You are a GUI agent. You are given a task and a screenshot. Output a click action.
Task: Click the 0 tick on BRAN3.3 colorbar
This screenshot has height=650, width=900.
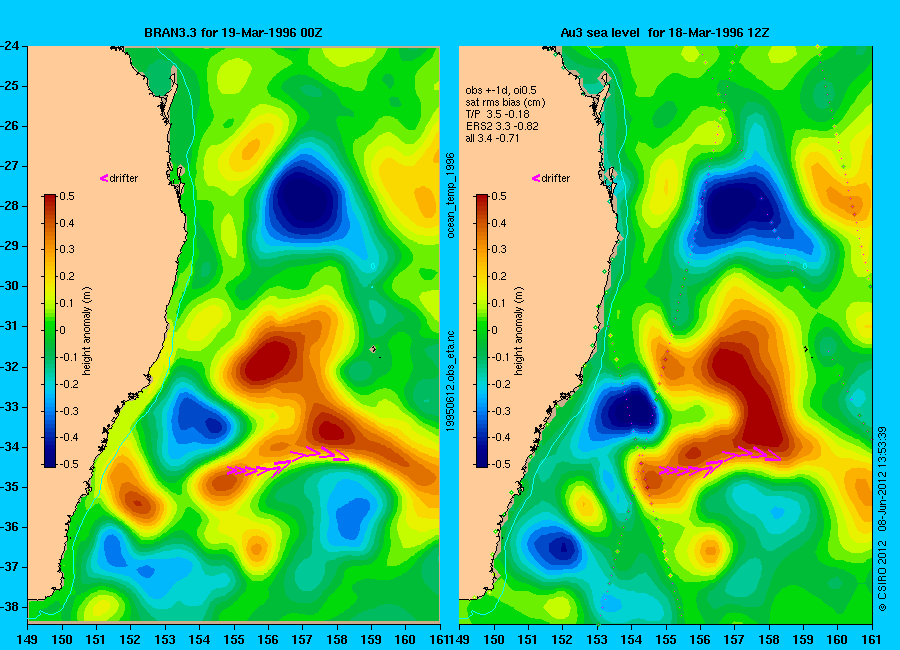63,330
